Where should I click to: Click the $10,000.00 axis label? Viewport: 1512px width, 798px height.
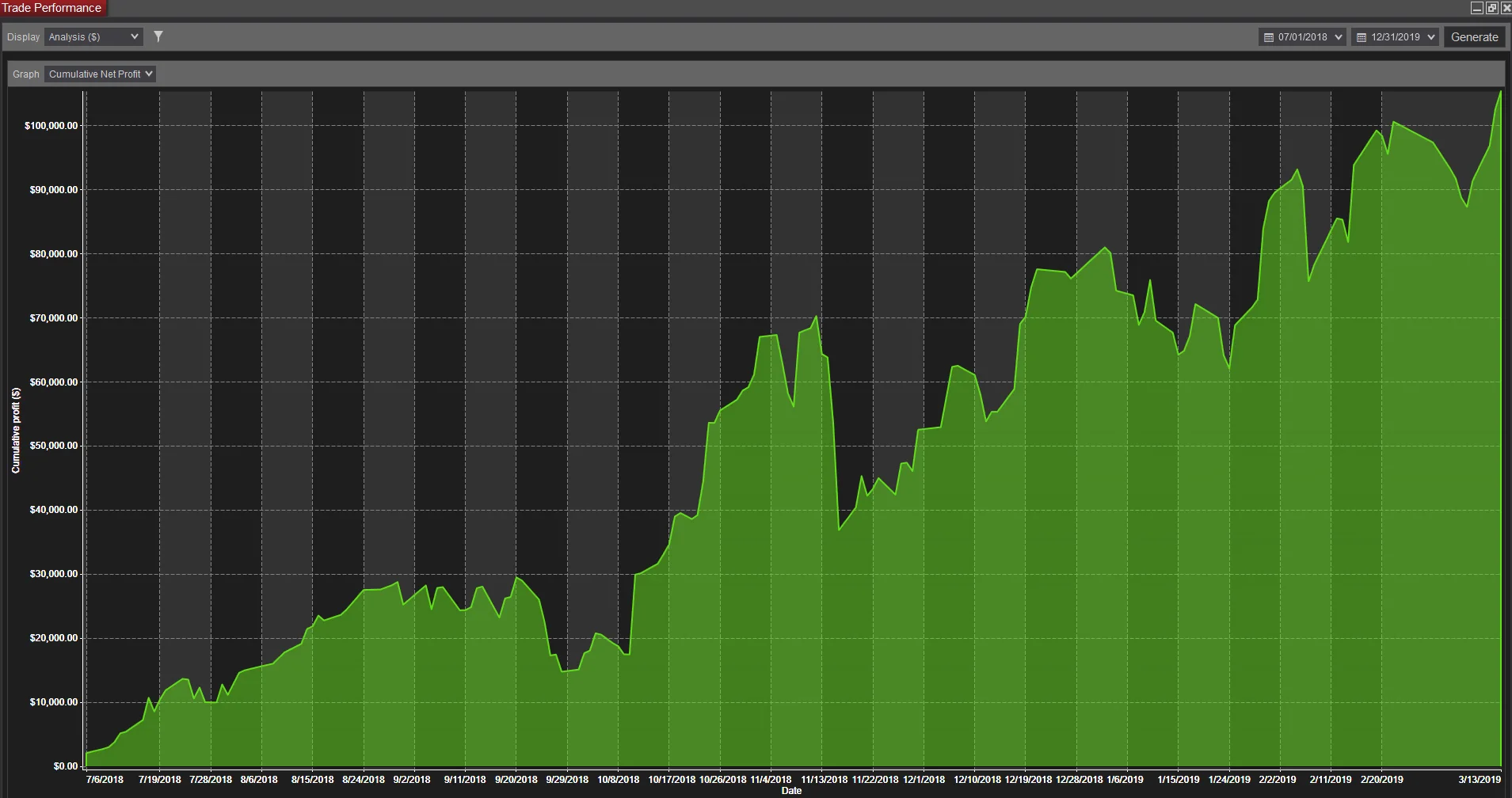point(54,702)
